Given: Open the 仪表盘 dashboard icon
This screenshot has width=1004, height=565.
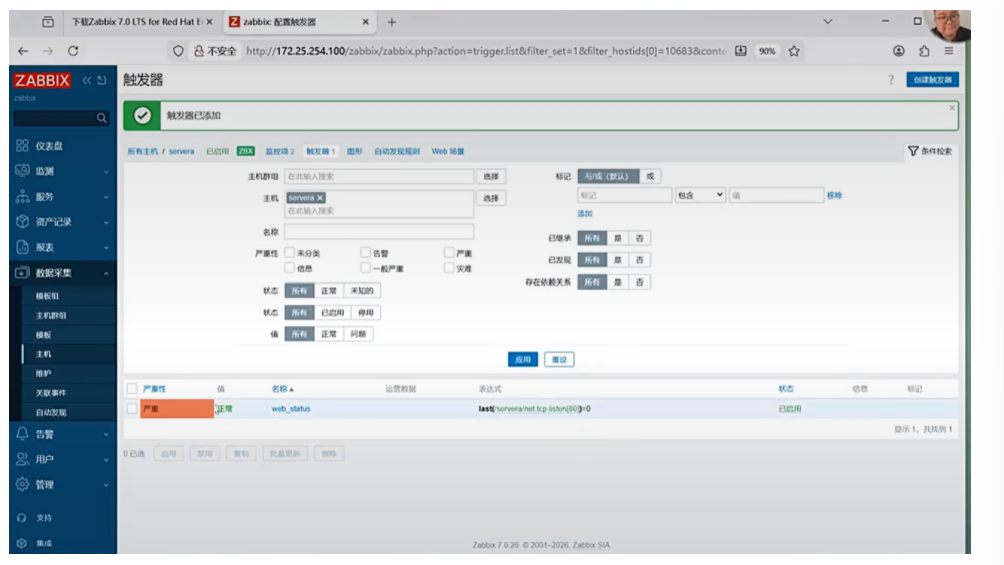Looking at the screenshot, I should [x=22, y=145].
